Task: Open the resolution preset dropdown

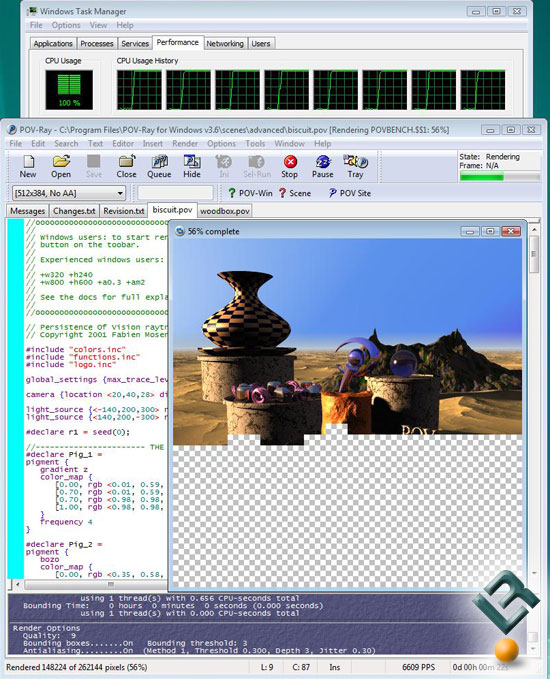Action: tap(69, 193)
